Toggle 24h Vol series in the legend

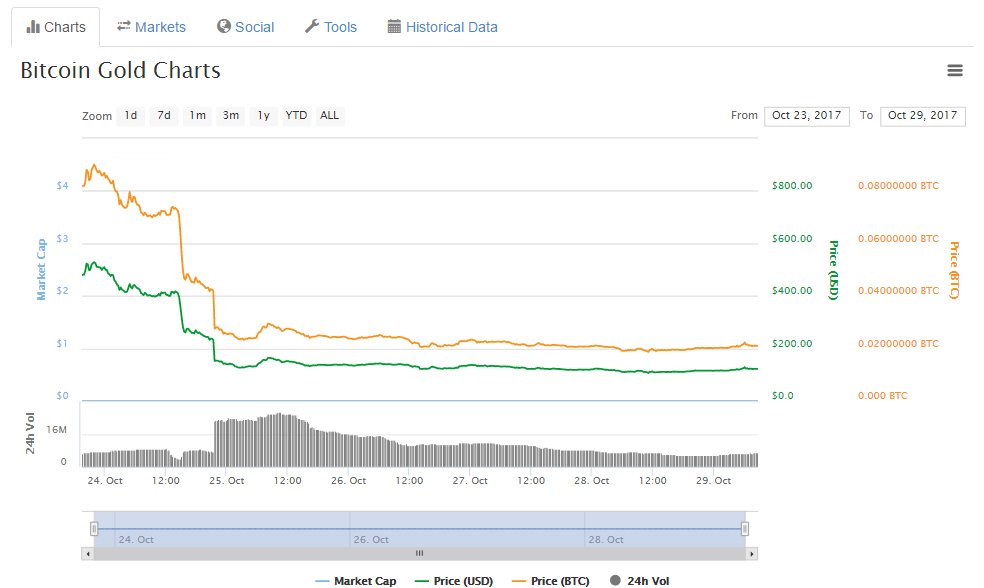(x=639, y=581)
